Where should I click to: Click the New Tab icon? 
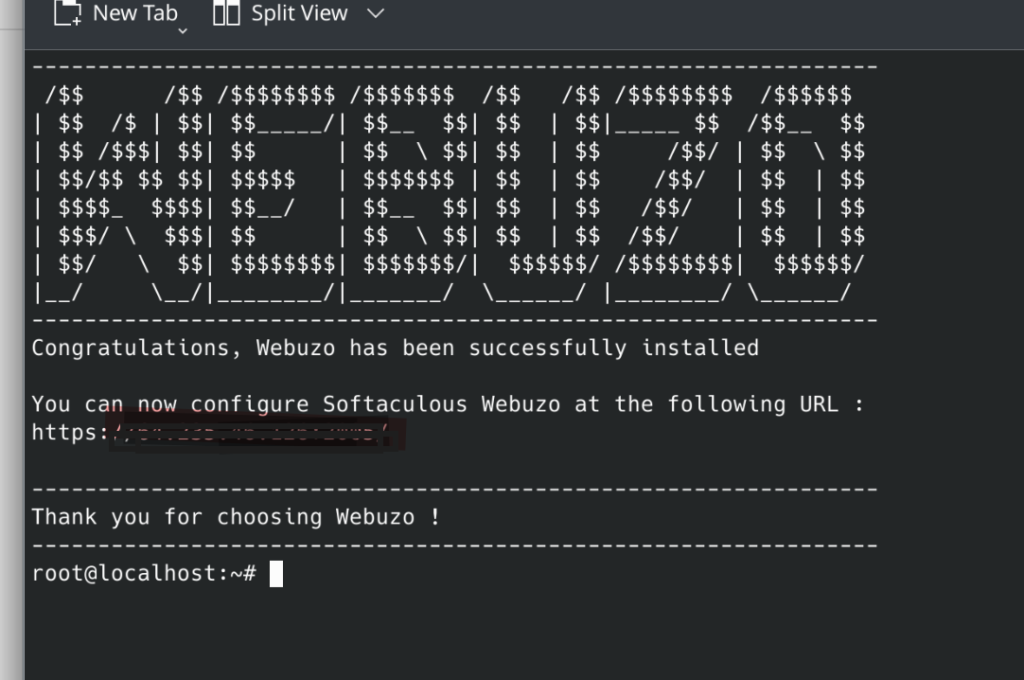pyautogui.click(x=68, y=13)
